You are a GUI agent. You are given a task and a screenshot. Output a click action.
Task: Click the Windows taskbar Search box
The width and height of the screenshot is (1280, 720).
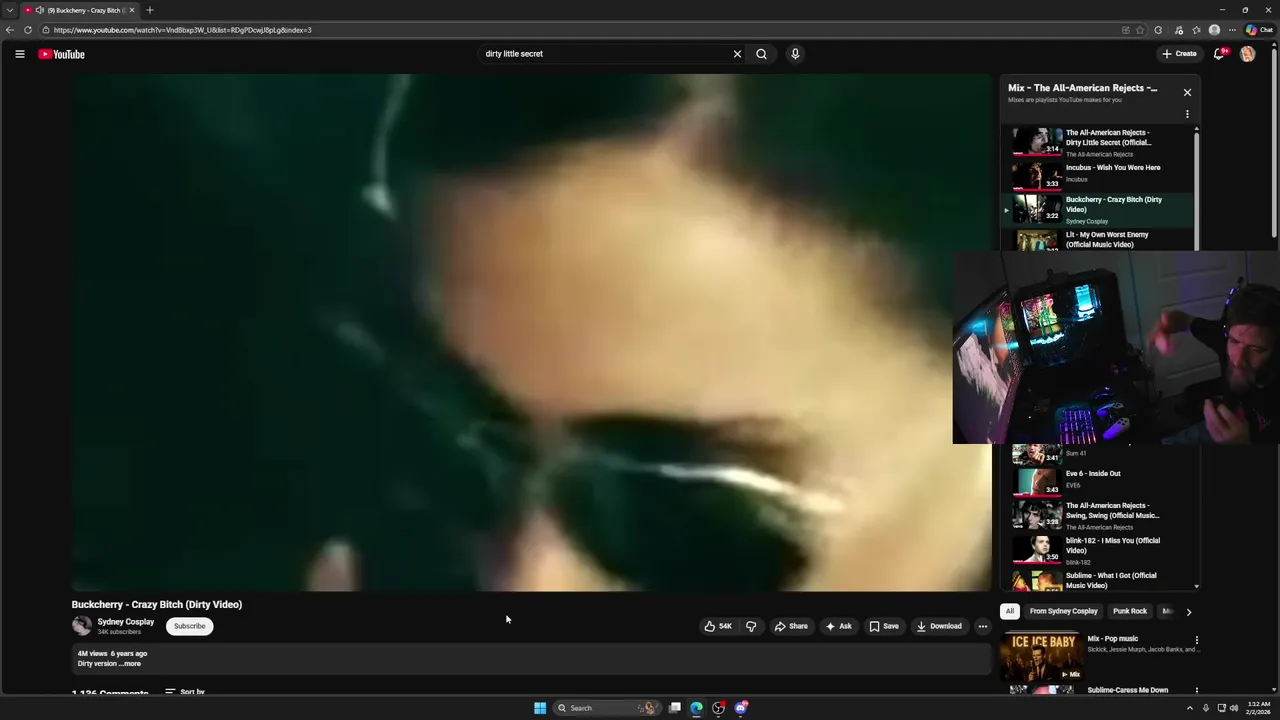tap(607, 708)
